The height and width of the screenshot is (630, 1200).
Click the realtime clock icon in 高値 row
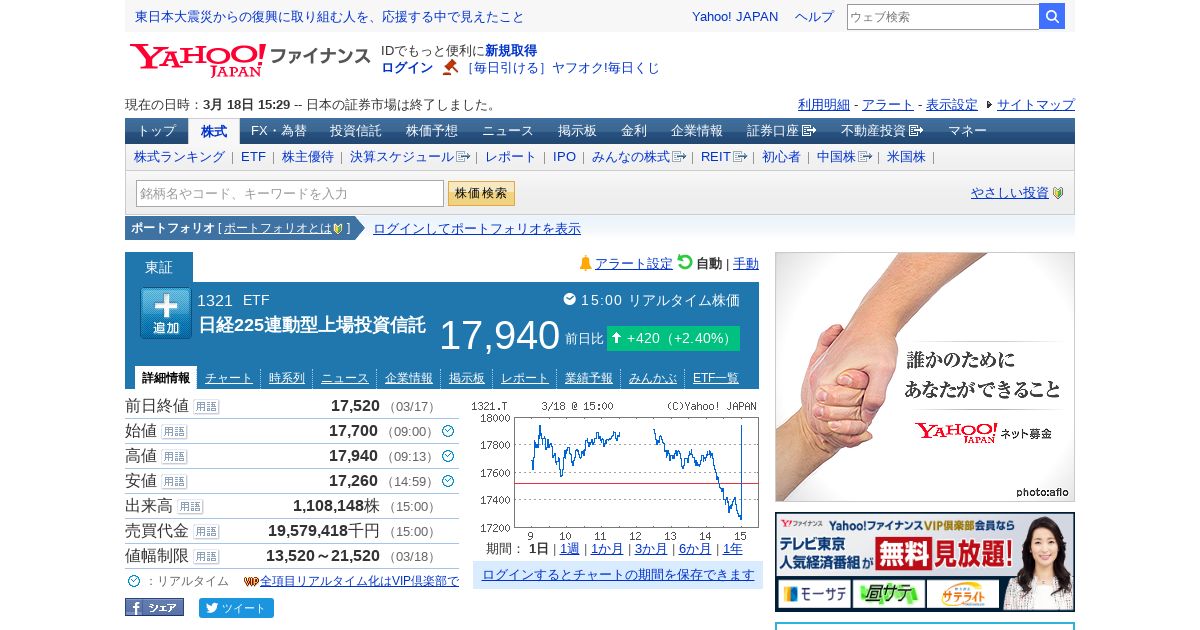point(448,456)
